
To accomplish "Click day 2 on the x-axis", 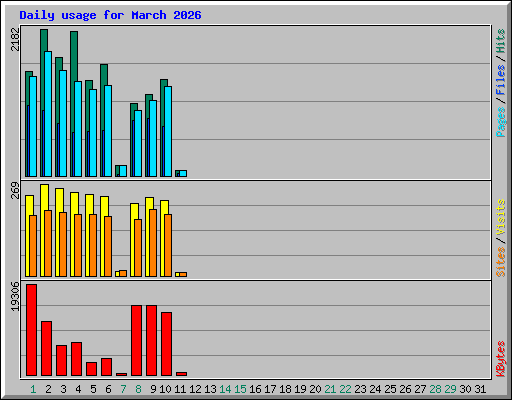I will 48,389.
